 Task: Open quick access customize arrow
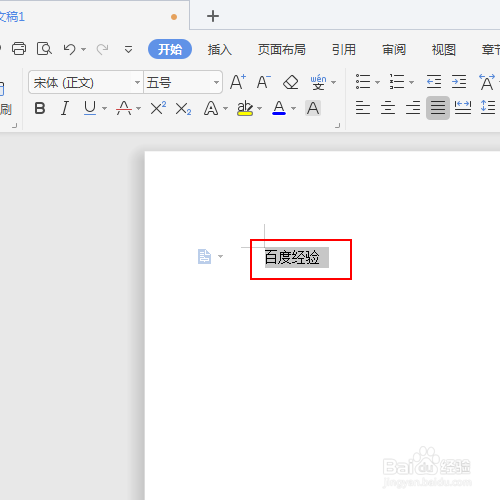pos(128,49)
